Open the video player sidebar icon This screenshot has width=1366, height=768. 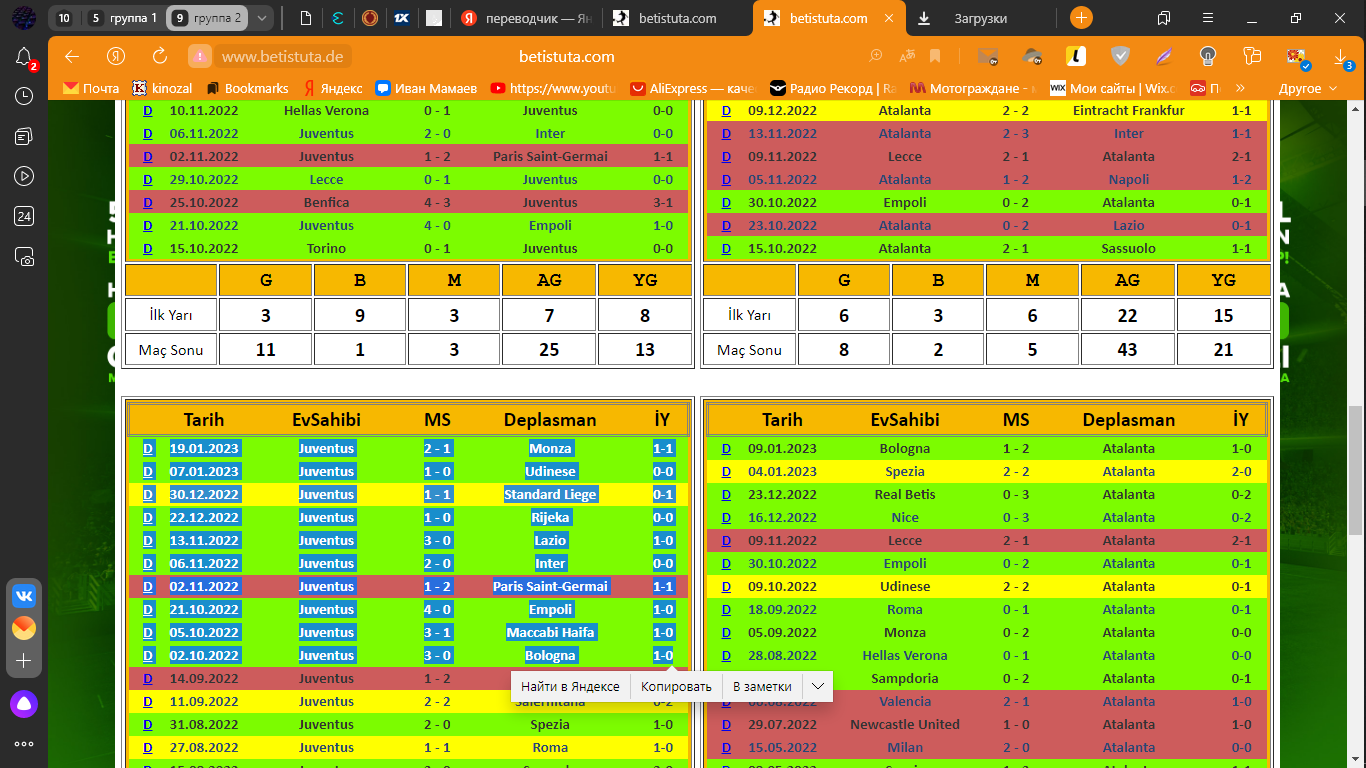[24, 176]
